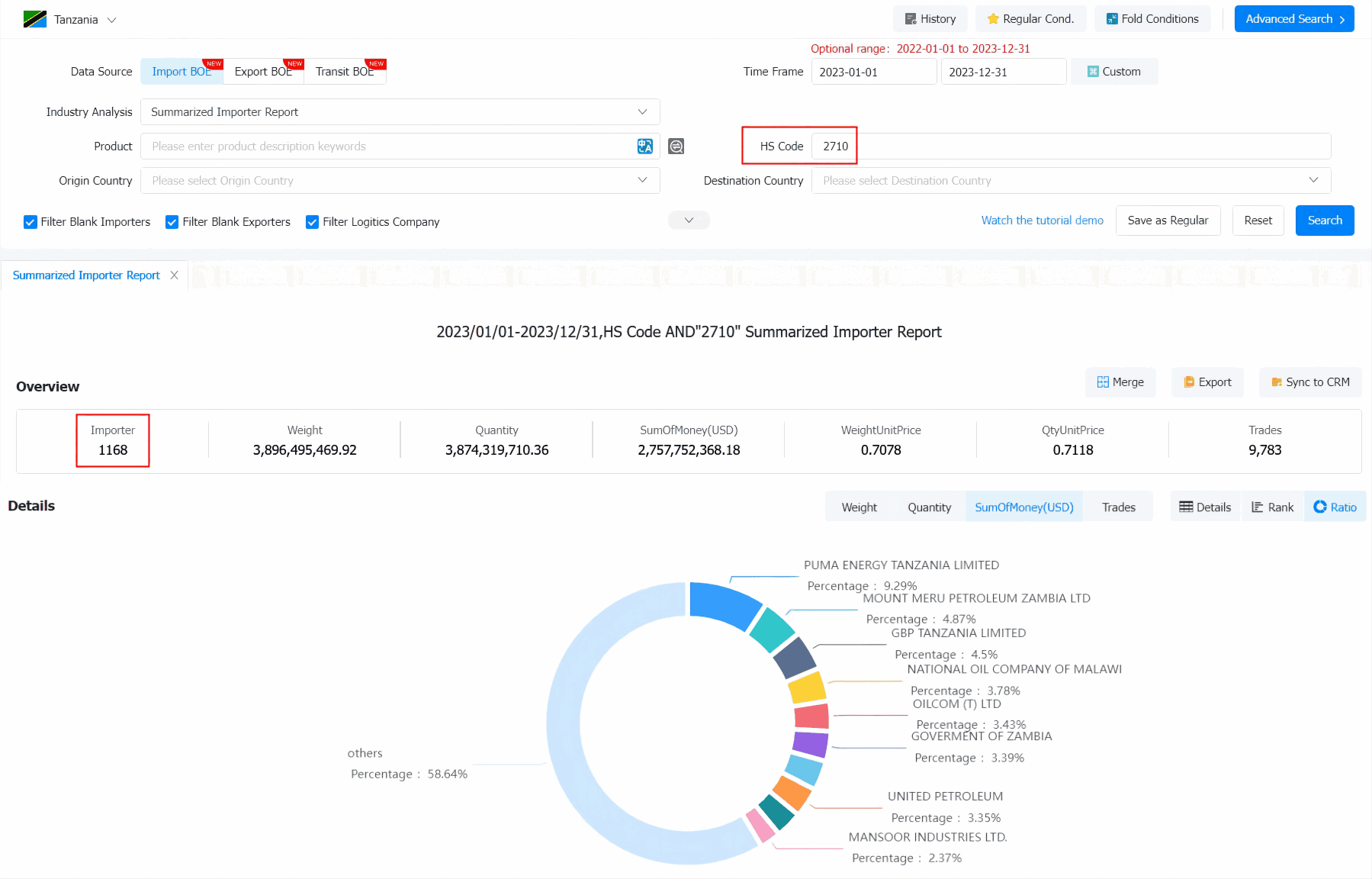Image resolution: width=1372 pixels, height=879 pixels.
Task: Open the Origin Country dropdown
Action: click(x=400, y=180)
